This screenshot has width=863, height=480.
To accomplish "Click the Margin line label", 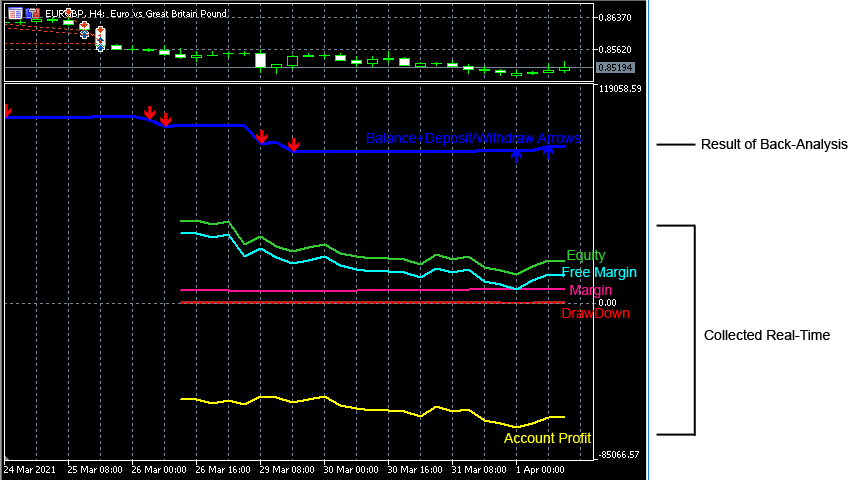I will tap(591, 290).
